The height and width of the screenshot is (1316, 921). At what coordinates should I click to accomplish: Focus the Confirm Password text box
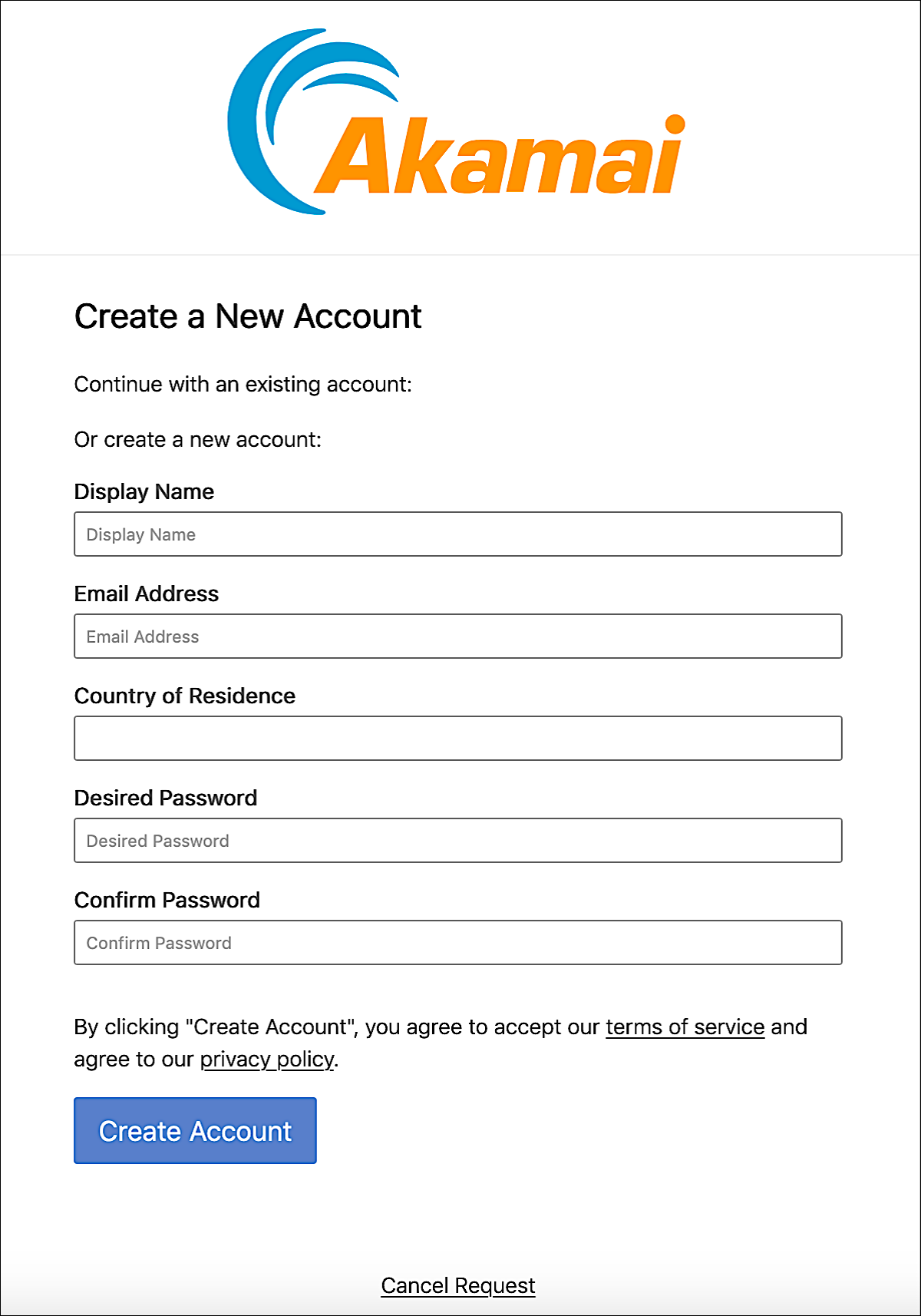457,943
